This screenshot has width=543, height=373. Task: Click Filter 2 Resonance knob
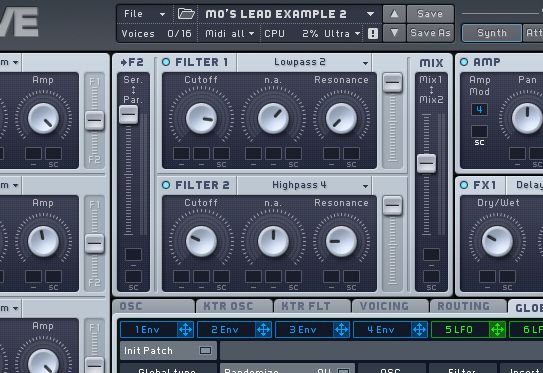pyautogui.click(x=341, y=241)
